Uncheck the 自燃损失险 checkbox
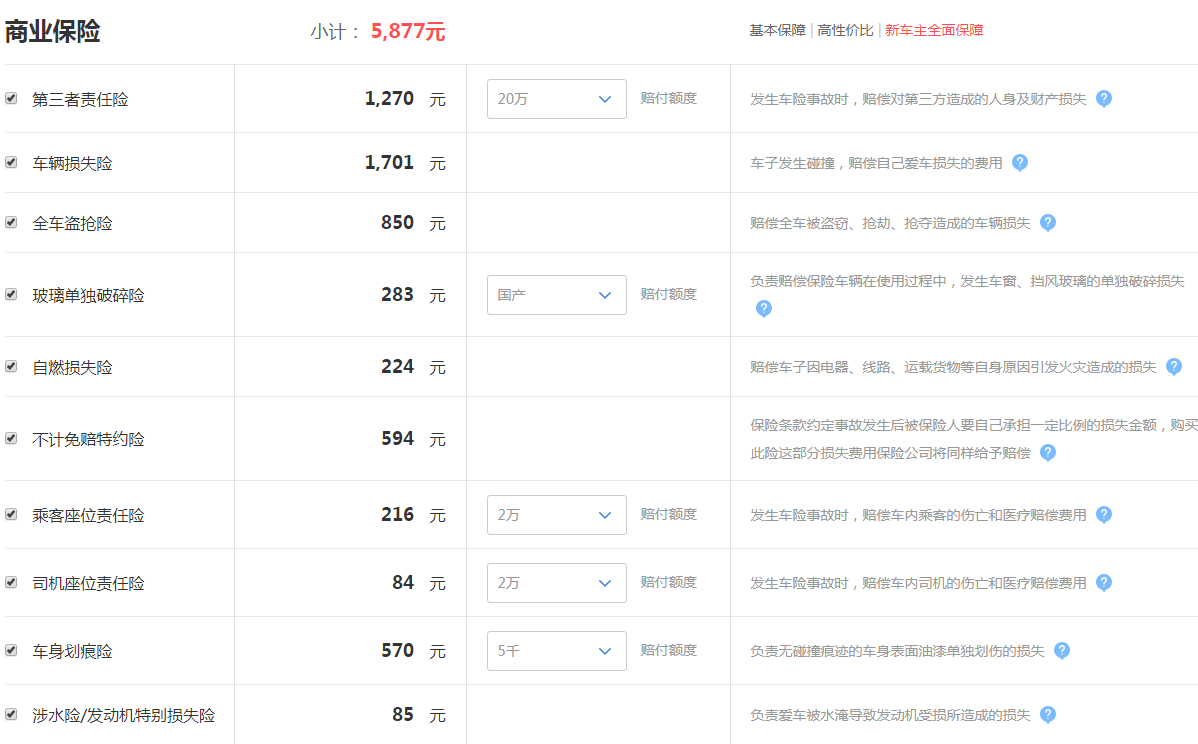The image size is (1198, 744). [11, 367]
